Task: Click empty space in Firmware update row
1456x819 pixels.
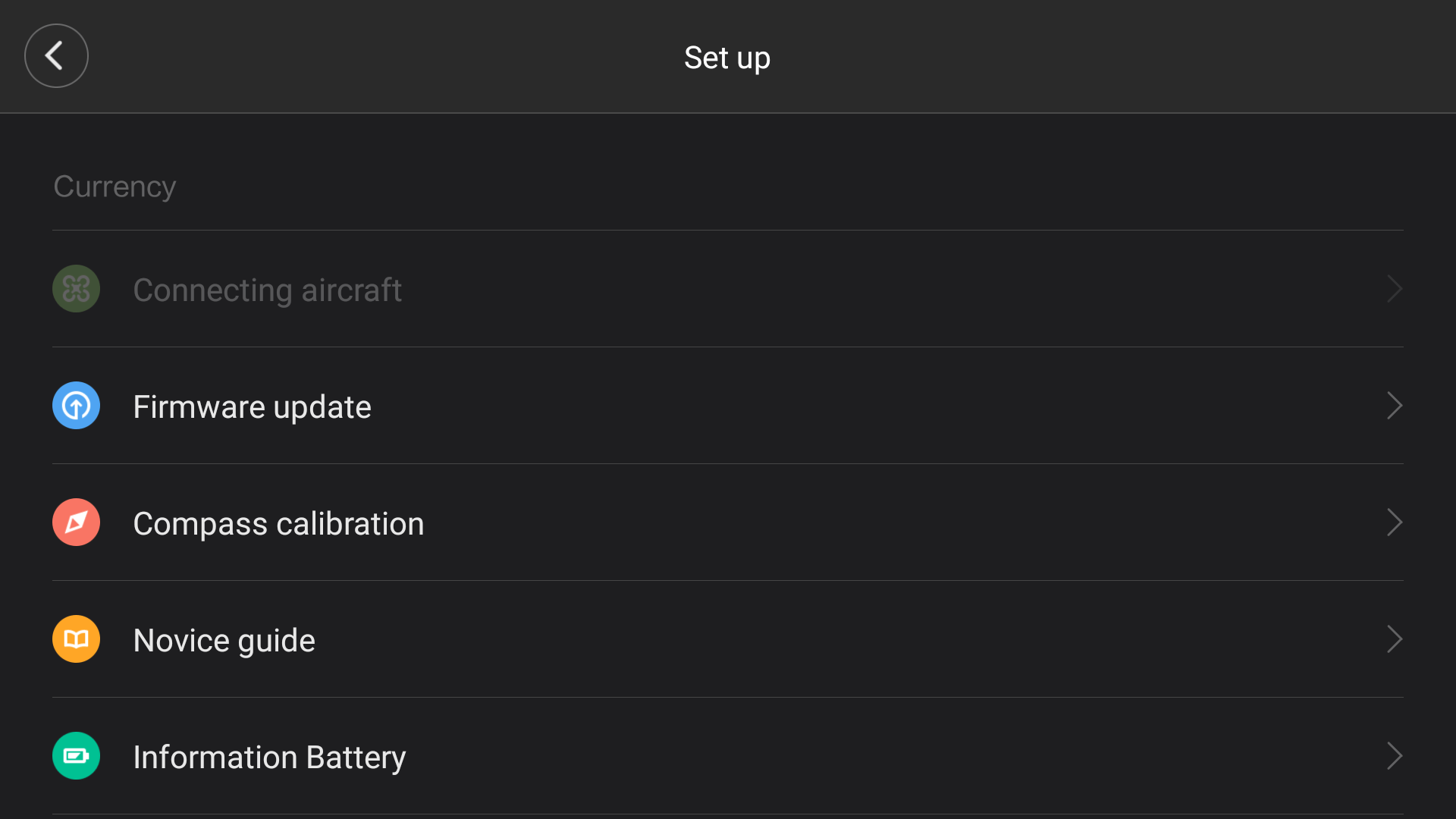Action: point(872,406)
